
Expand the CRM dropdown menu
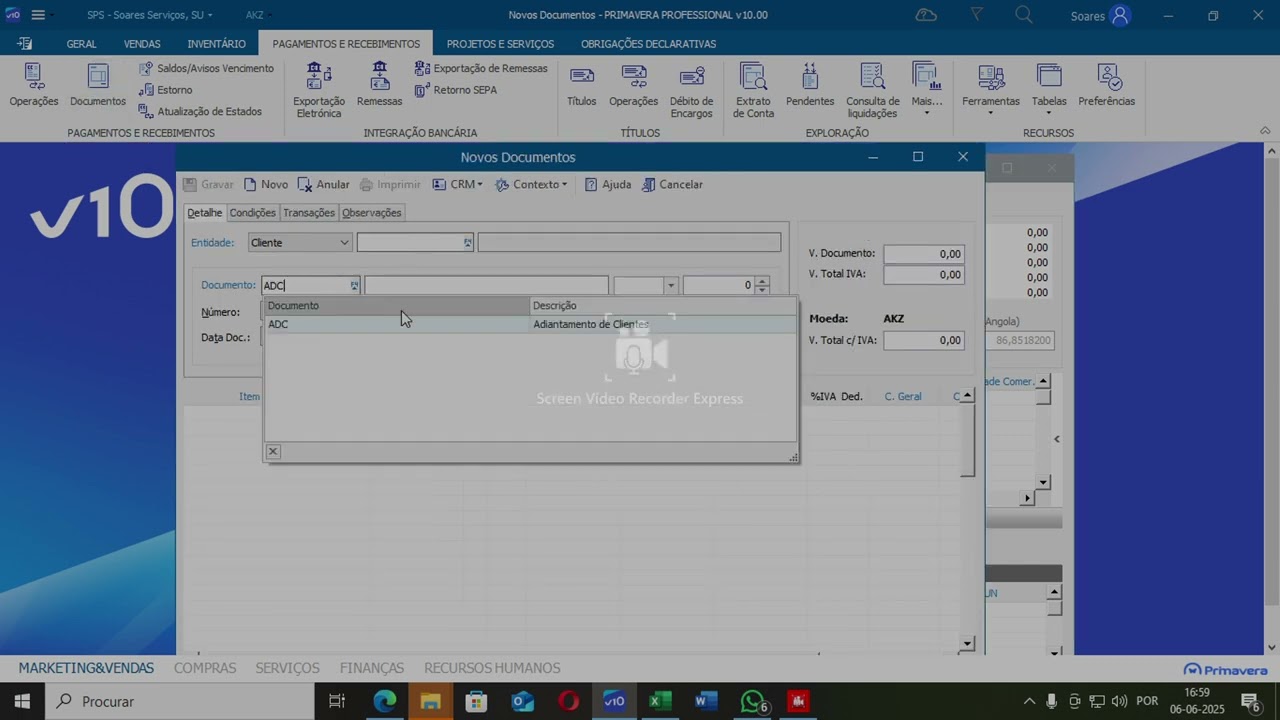[x=458, y=184]
